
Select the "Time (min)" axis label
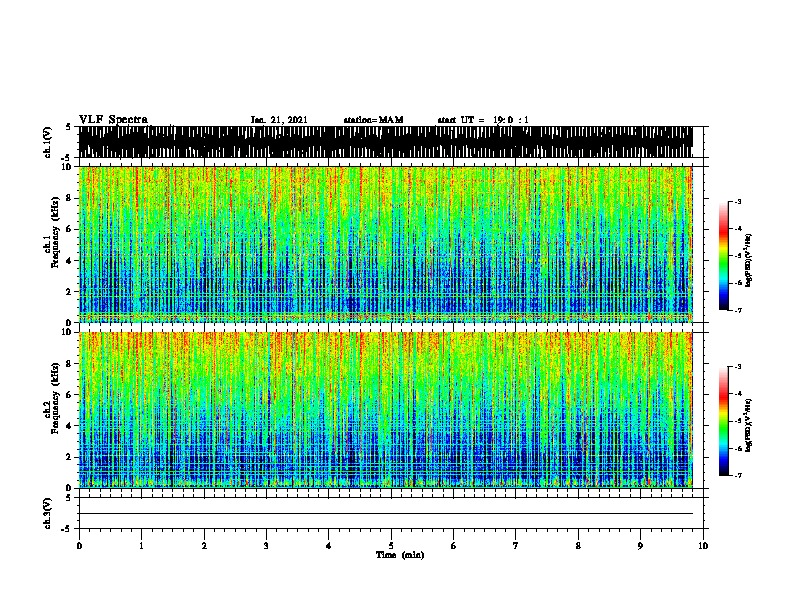tap(400, 555)
